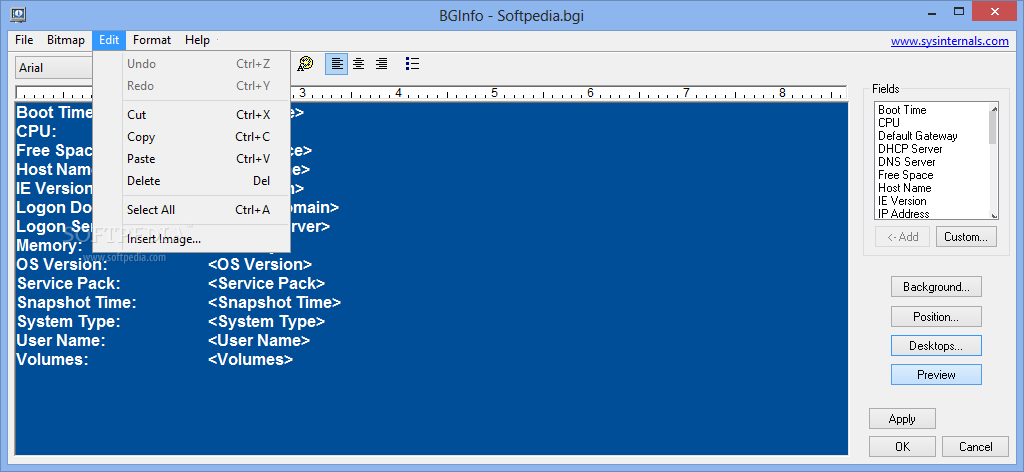Click the <System Type> field in editor
The height and width of the screenshot is (472, 1024).
266,321
